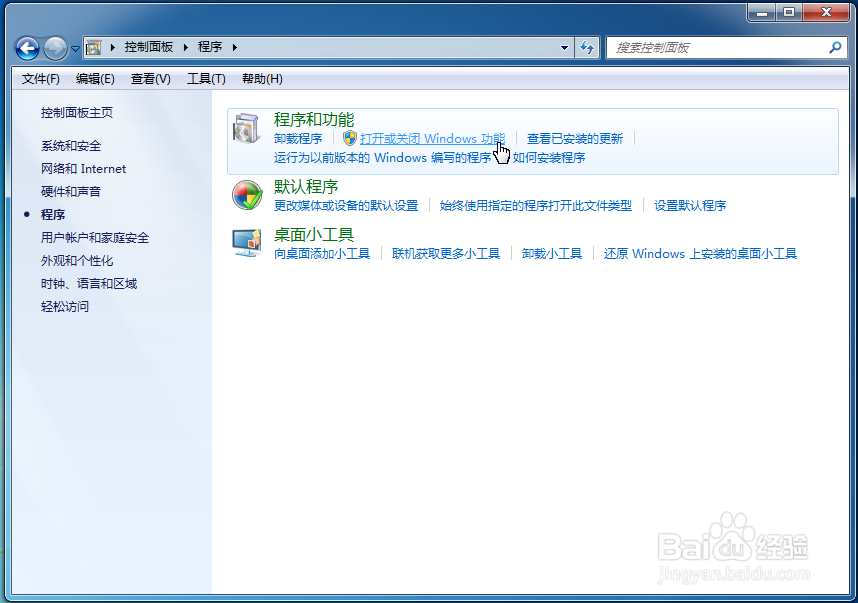The width and height of the screenshot is (858, 603).
Task: Click 查看已安装的更新 link
Action: pos(575,139)
